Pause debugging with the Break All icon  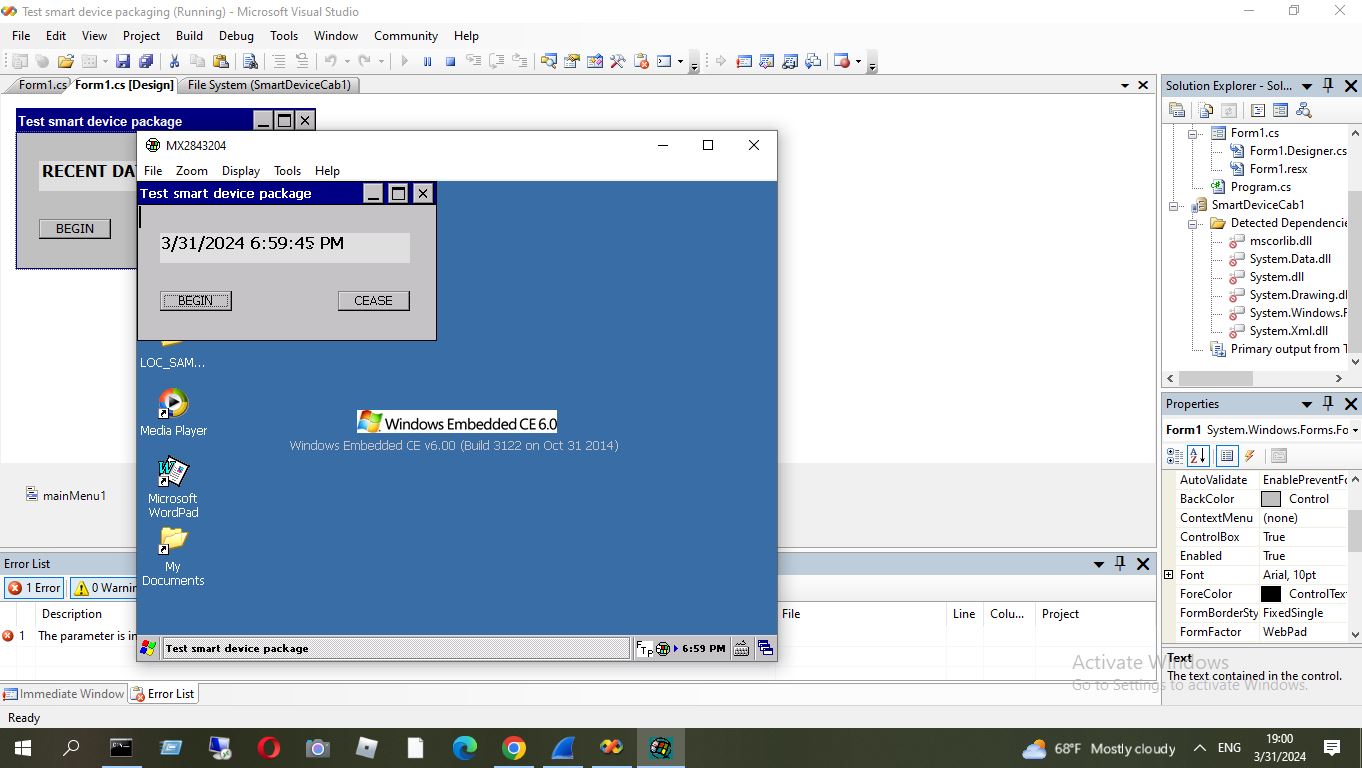point(427,61)
